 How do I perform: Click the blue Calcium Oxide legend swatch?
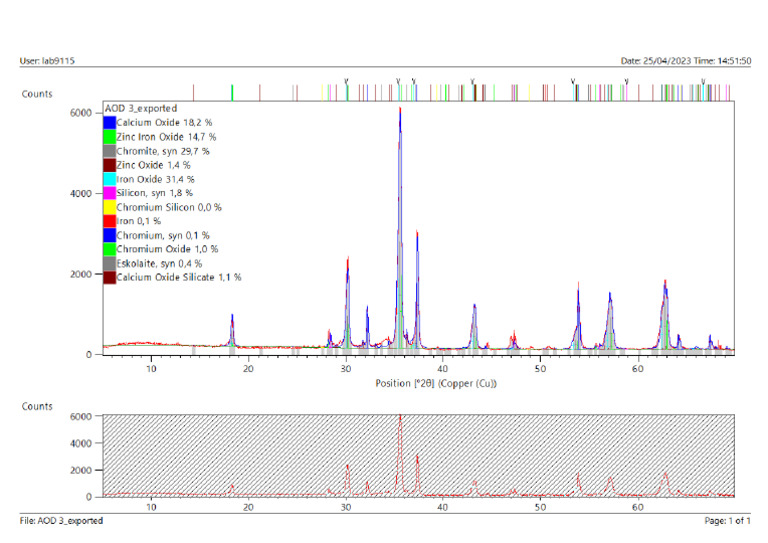coord(109,122)
